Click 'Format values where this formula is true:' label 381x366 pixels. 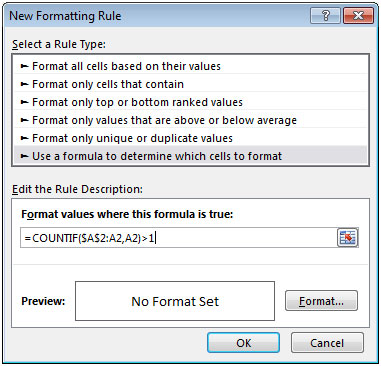pos(127,214)
